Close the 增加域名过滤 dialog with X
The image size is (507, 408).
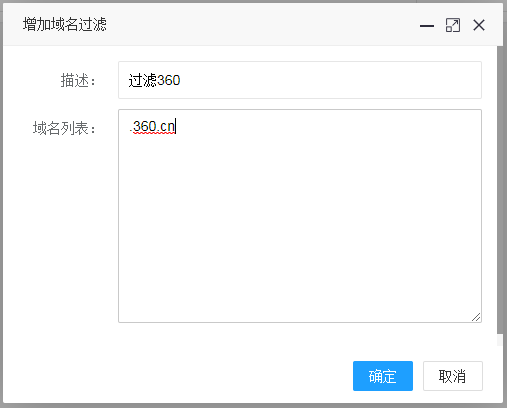point(479,25)
